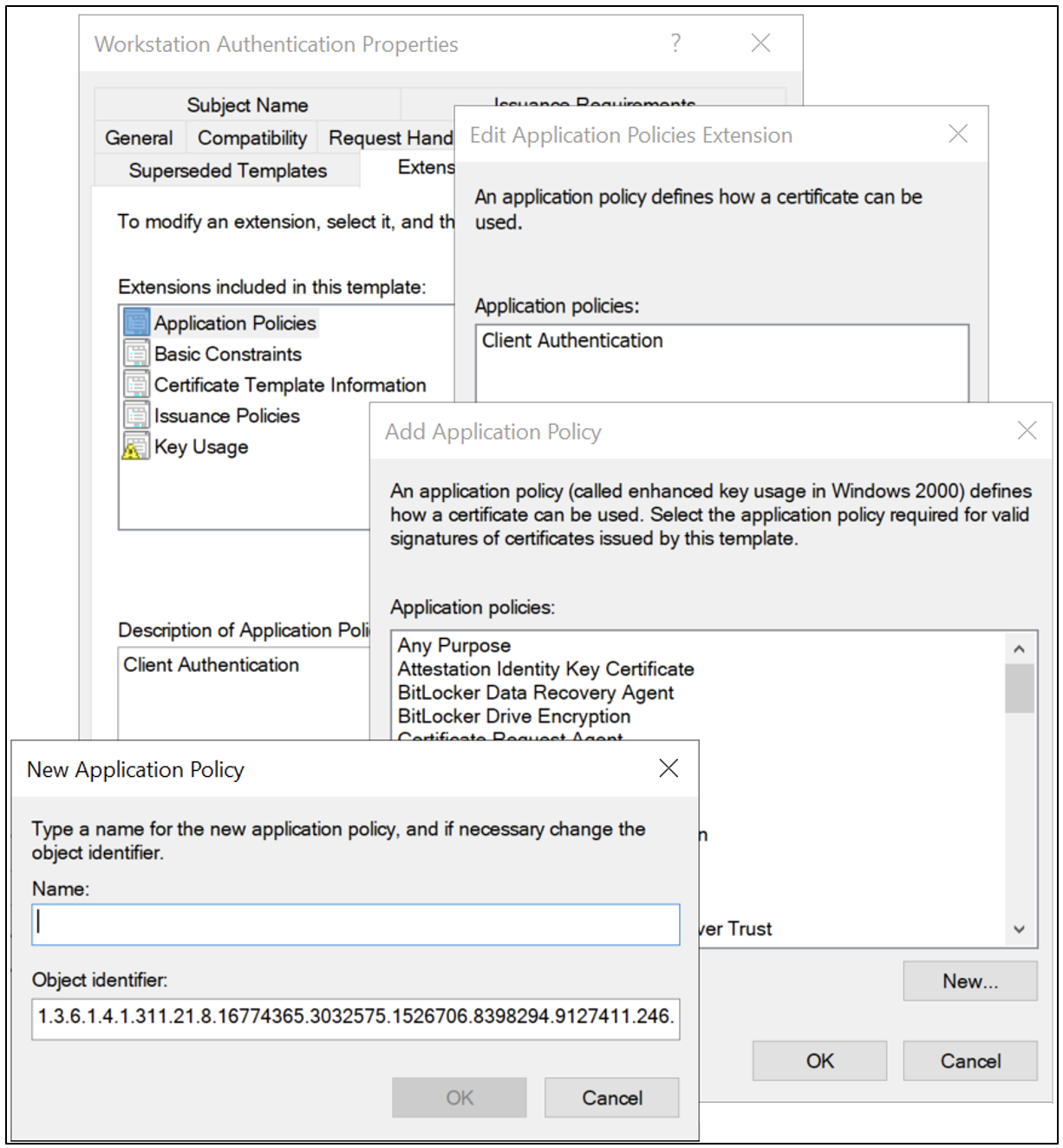The height and width of the screenshot is (1148, 1063).
Task: Click the scroll down arrow in Application policies
Action: tap(1019, 929)
